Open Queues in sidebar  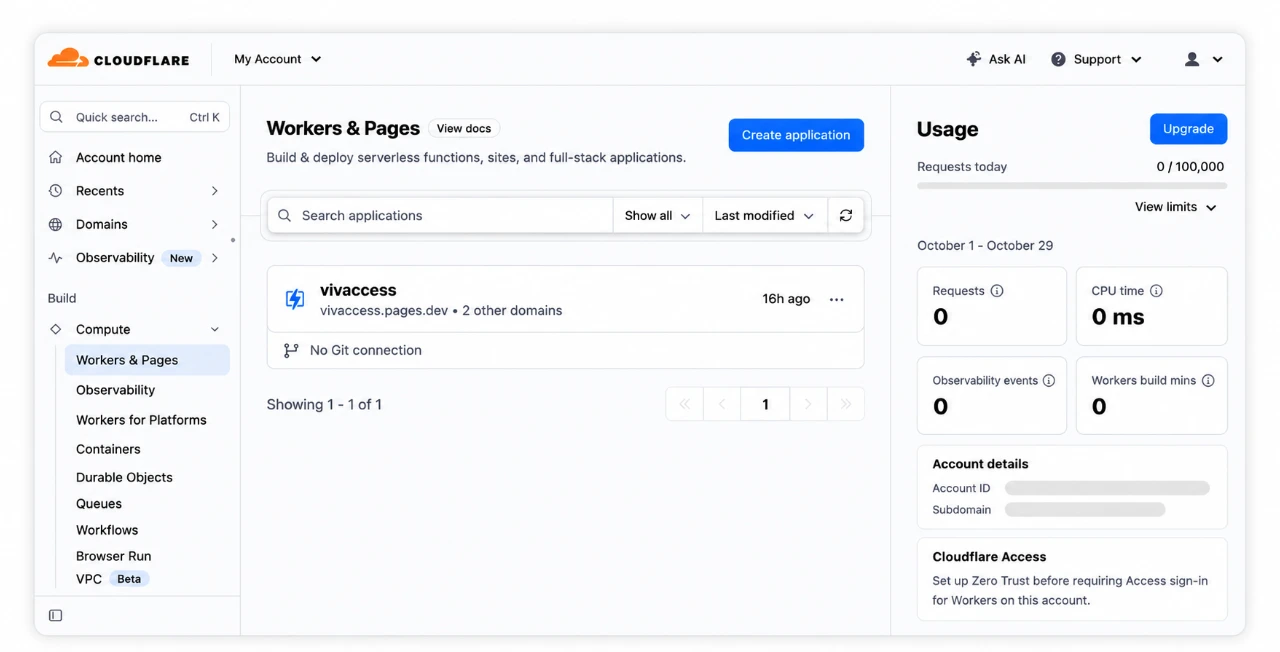[99, 504]
